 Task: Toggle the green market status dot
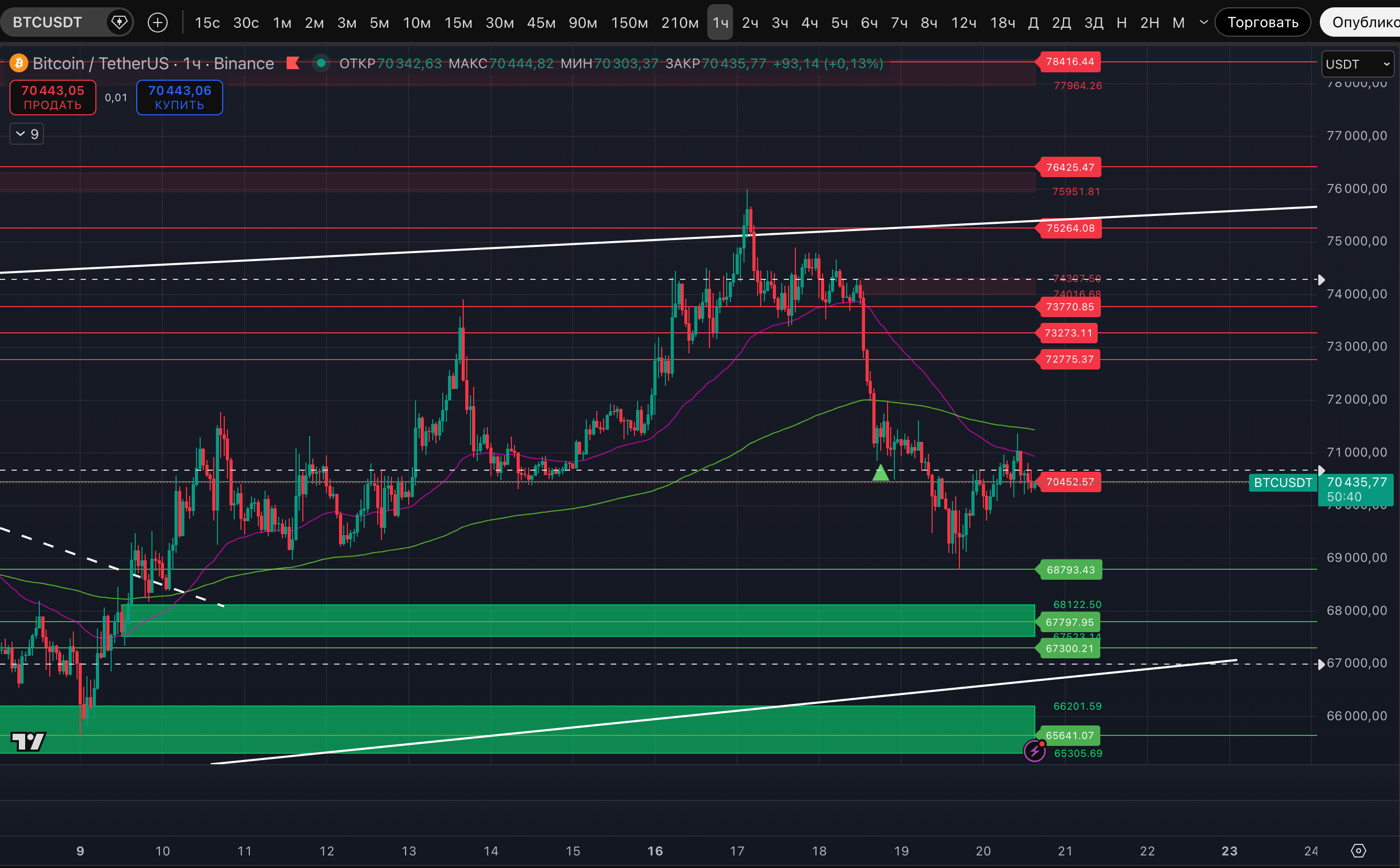pos(321,63)
